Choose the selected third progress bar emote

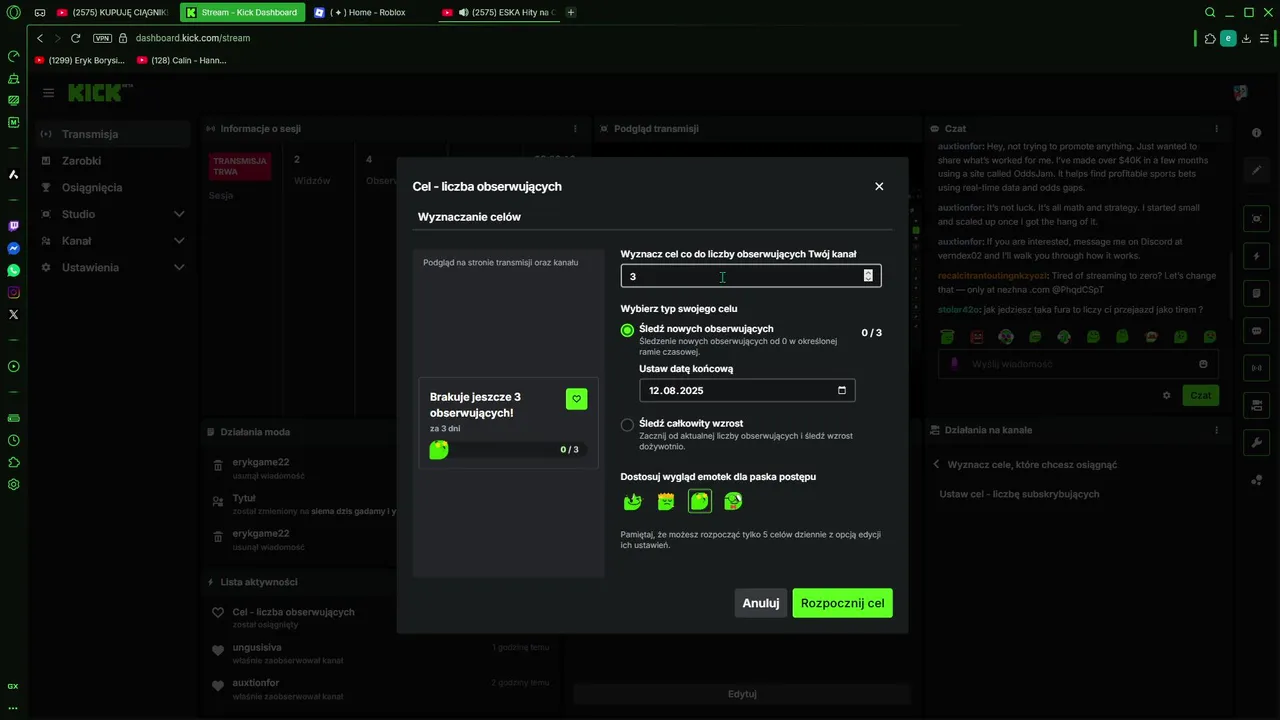[700, 501]
